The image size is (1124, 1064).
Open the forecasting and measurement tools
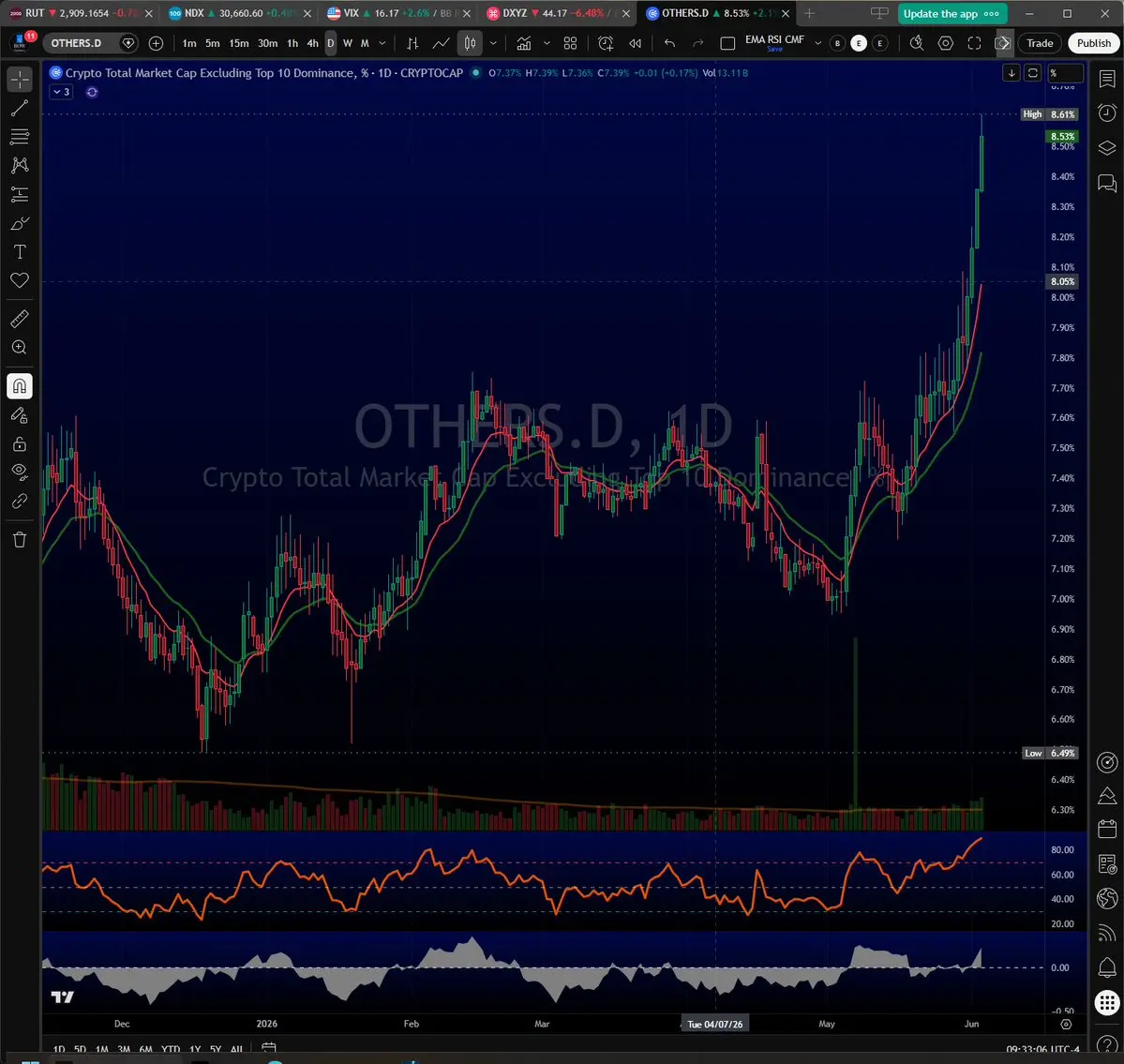click(x=20, y=194)
